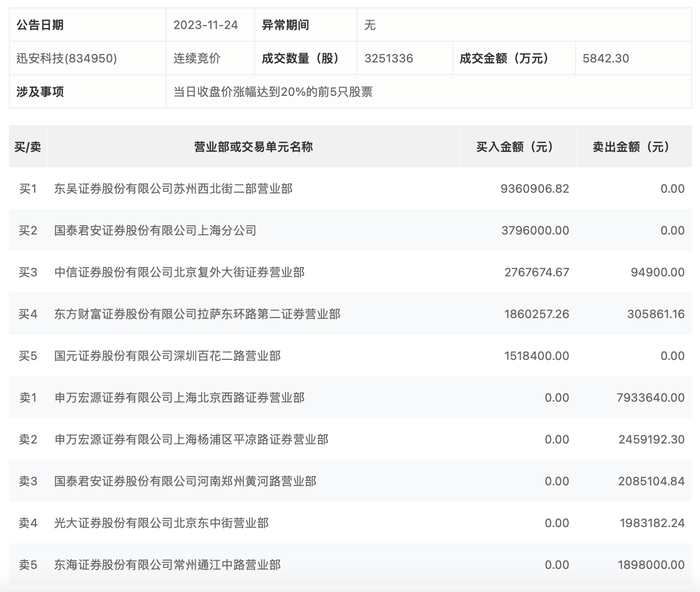Screen dimensions: 700x592
Task: Click 中信证券股份有限公司北京复外大街证券营业部
Action: pos(179,272)
